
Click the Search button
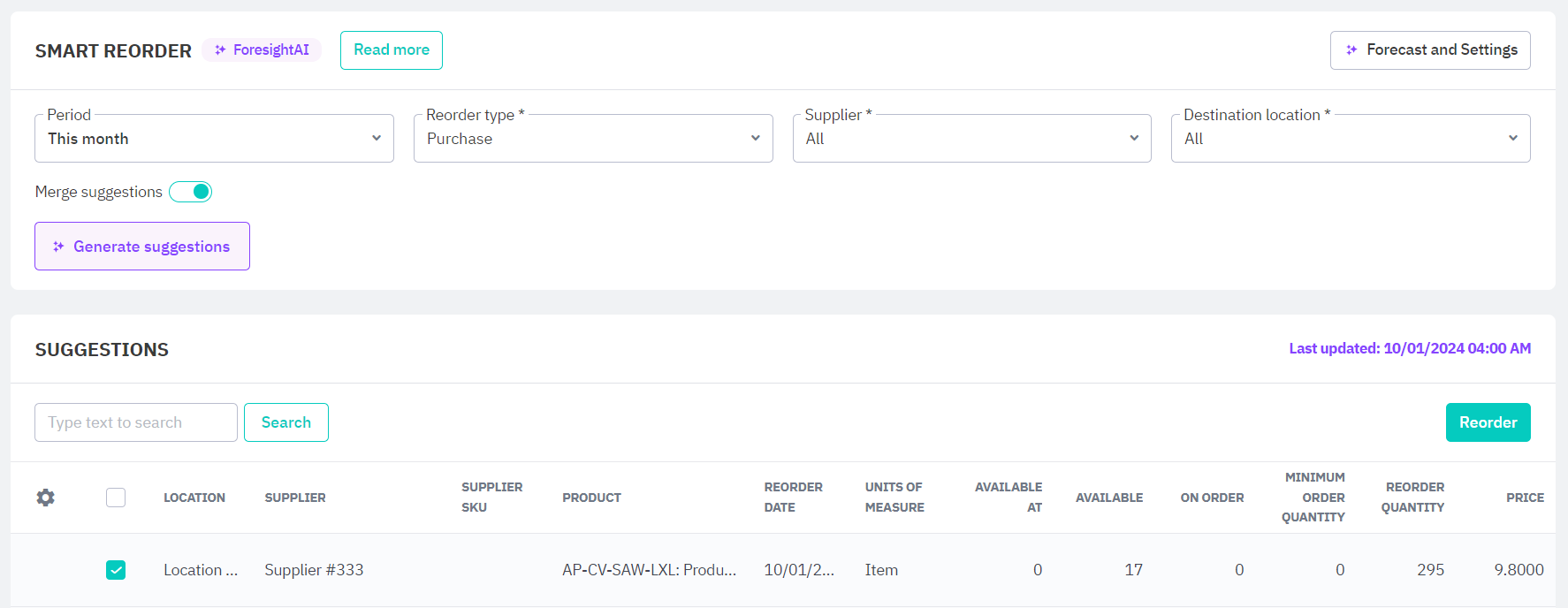click(x=285, y=422)
